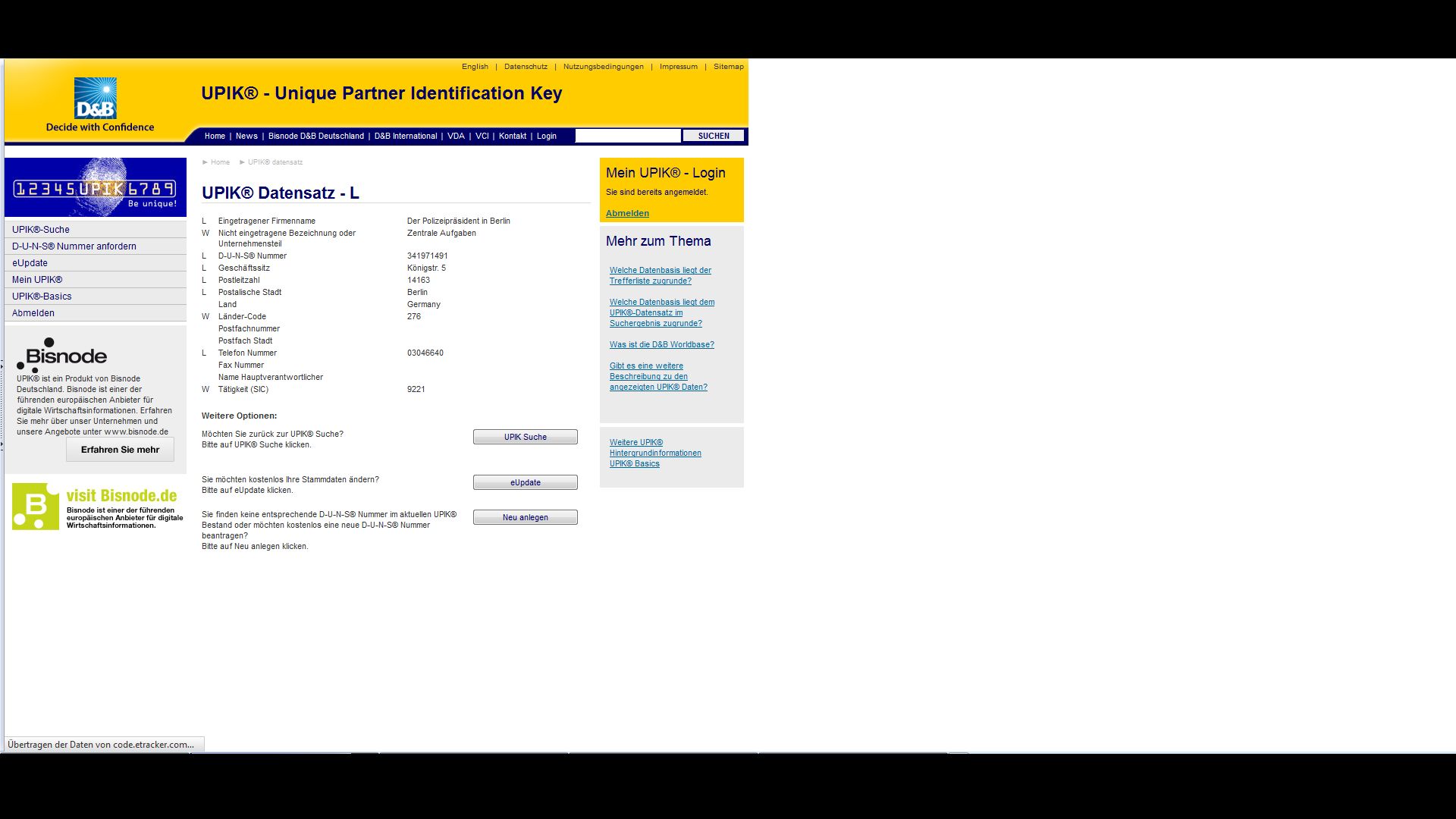Click UPIK® datensatz breadcrumb
The width and height of the screenshot is (1456, 819).
tap(275, 162)
